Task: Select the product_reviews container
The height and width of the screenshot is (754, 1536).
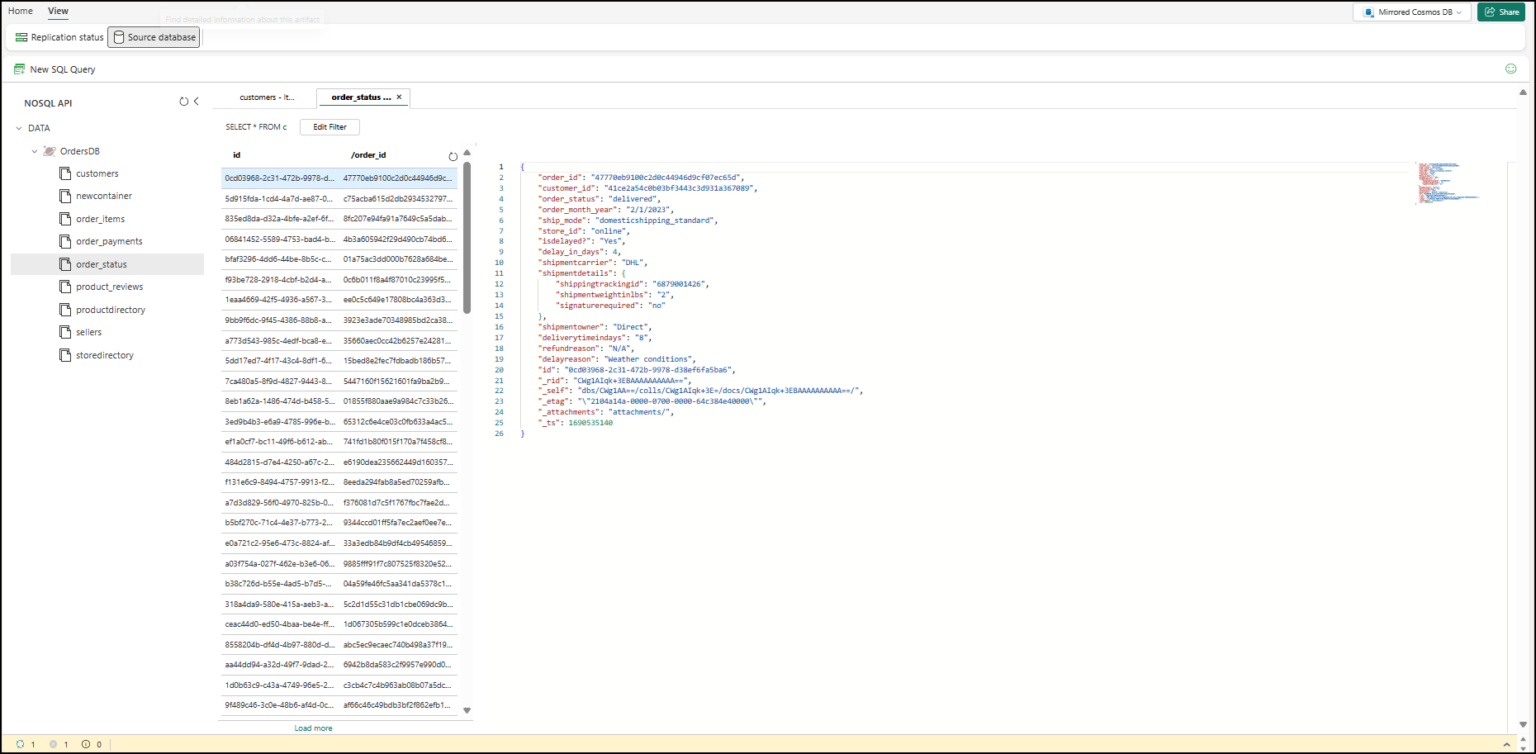Action: tap(109, 287)
